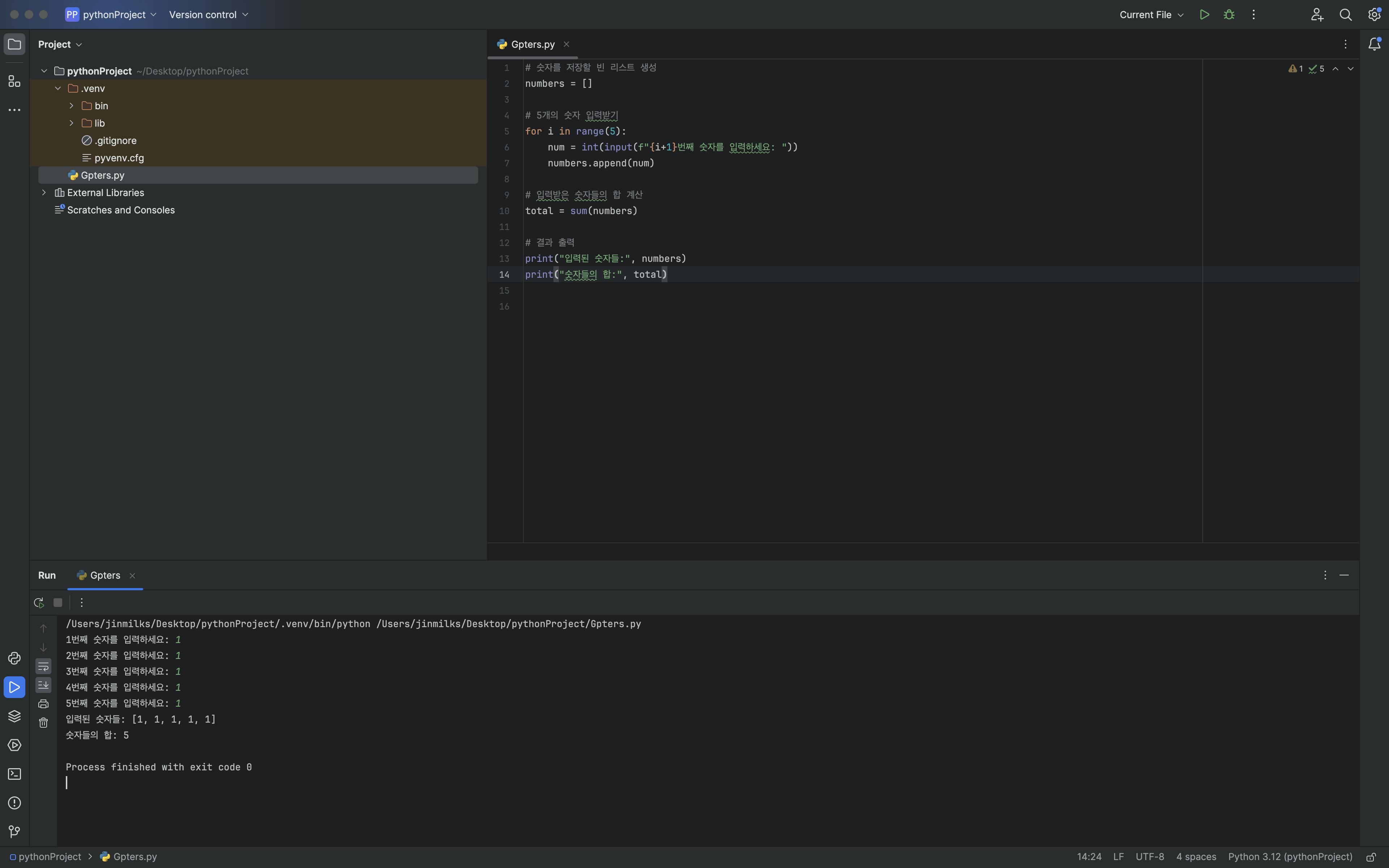
Task: Open the Python Console tool window
Action: pos(14,658)
